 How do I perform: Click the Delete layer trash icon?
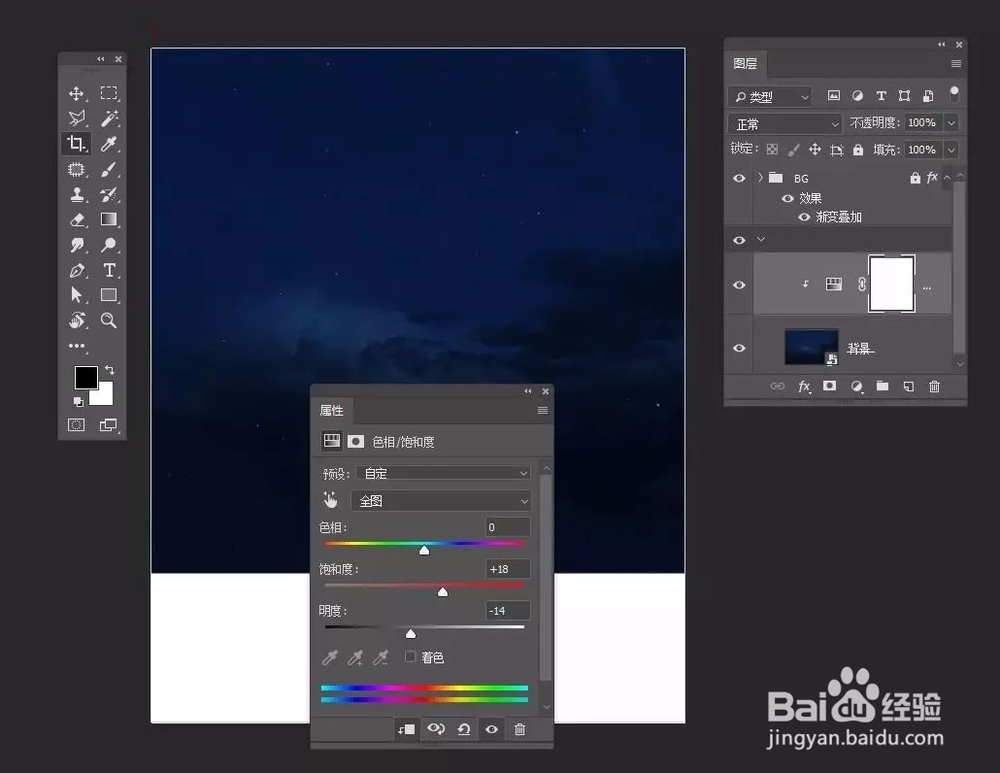click(x=934, y=386)
